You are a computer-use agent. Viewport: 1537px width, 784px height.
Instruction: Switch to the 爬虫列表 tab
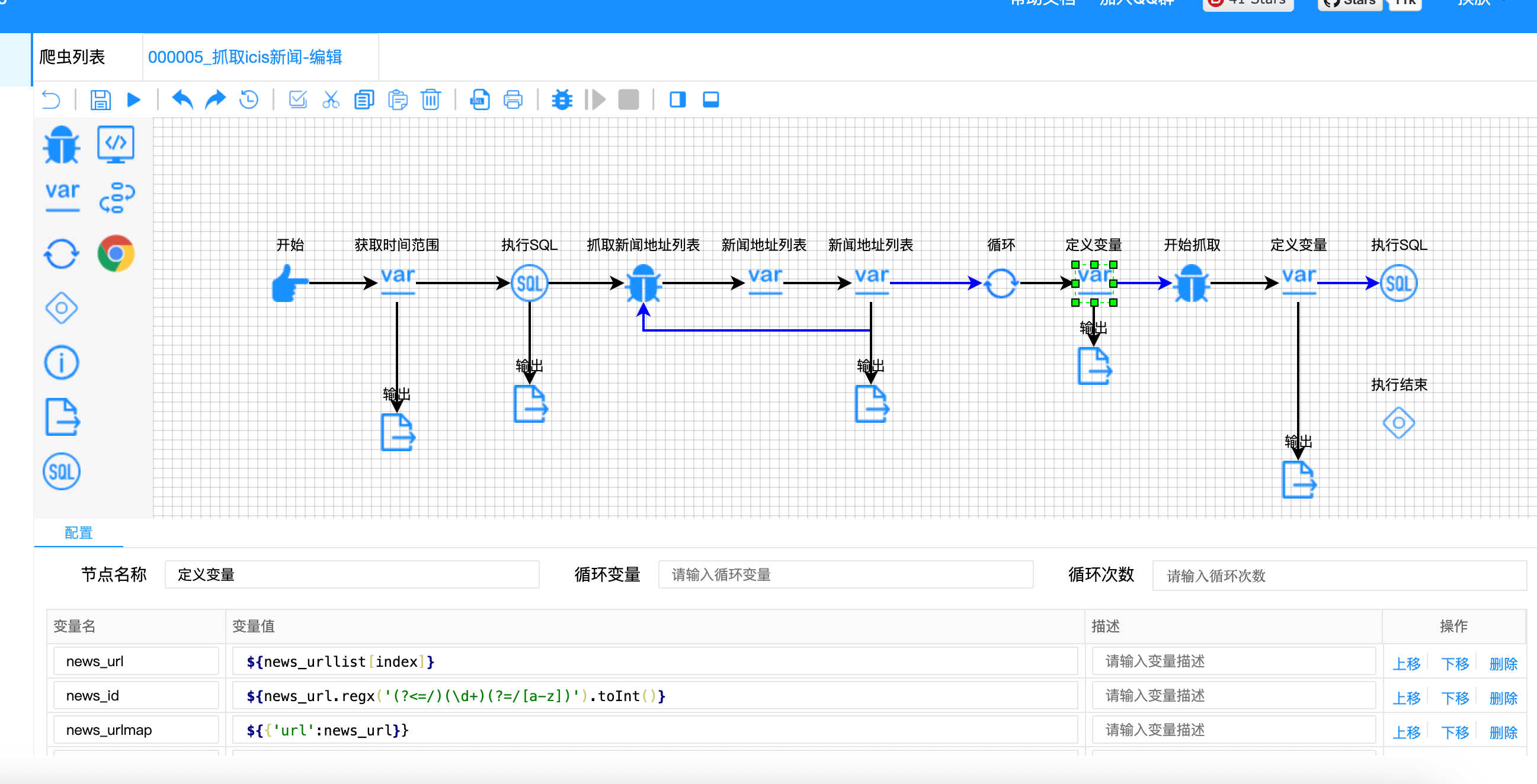(72, 57)
